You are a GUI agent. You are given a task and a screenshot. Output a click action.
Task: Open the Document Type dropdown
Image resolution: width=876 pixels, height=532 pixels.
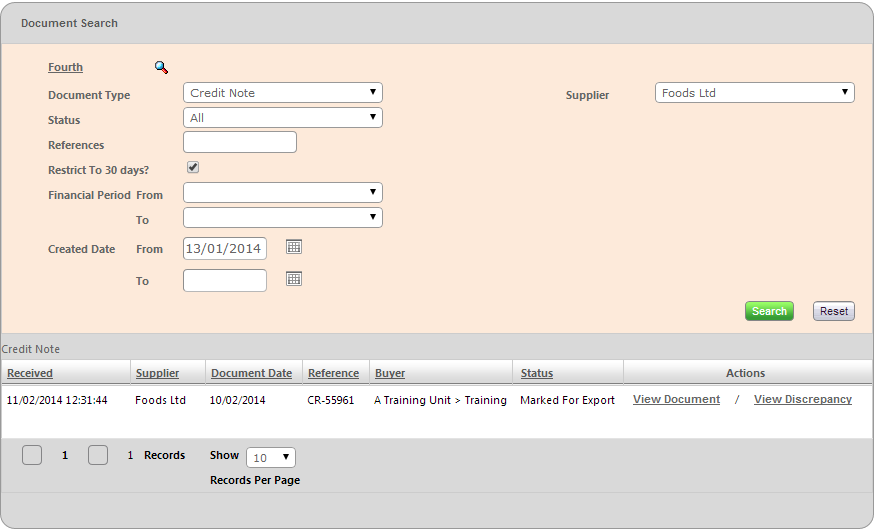pos(282,93)
